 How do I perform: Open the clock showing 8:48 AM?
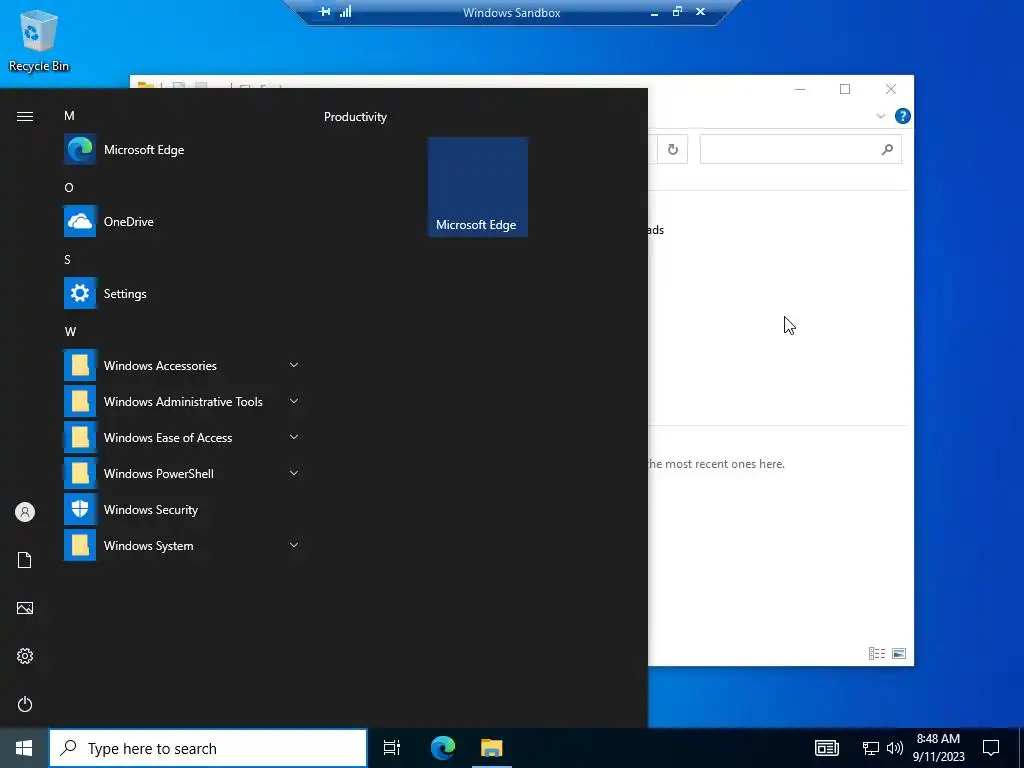click(938, 748)
